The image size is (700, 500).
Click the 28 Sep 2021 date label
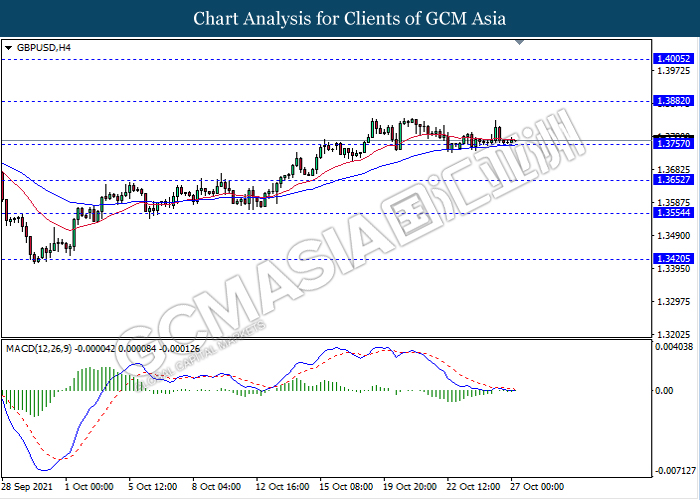(x=27, y=487)
